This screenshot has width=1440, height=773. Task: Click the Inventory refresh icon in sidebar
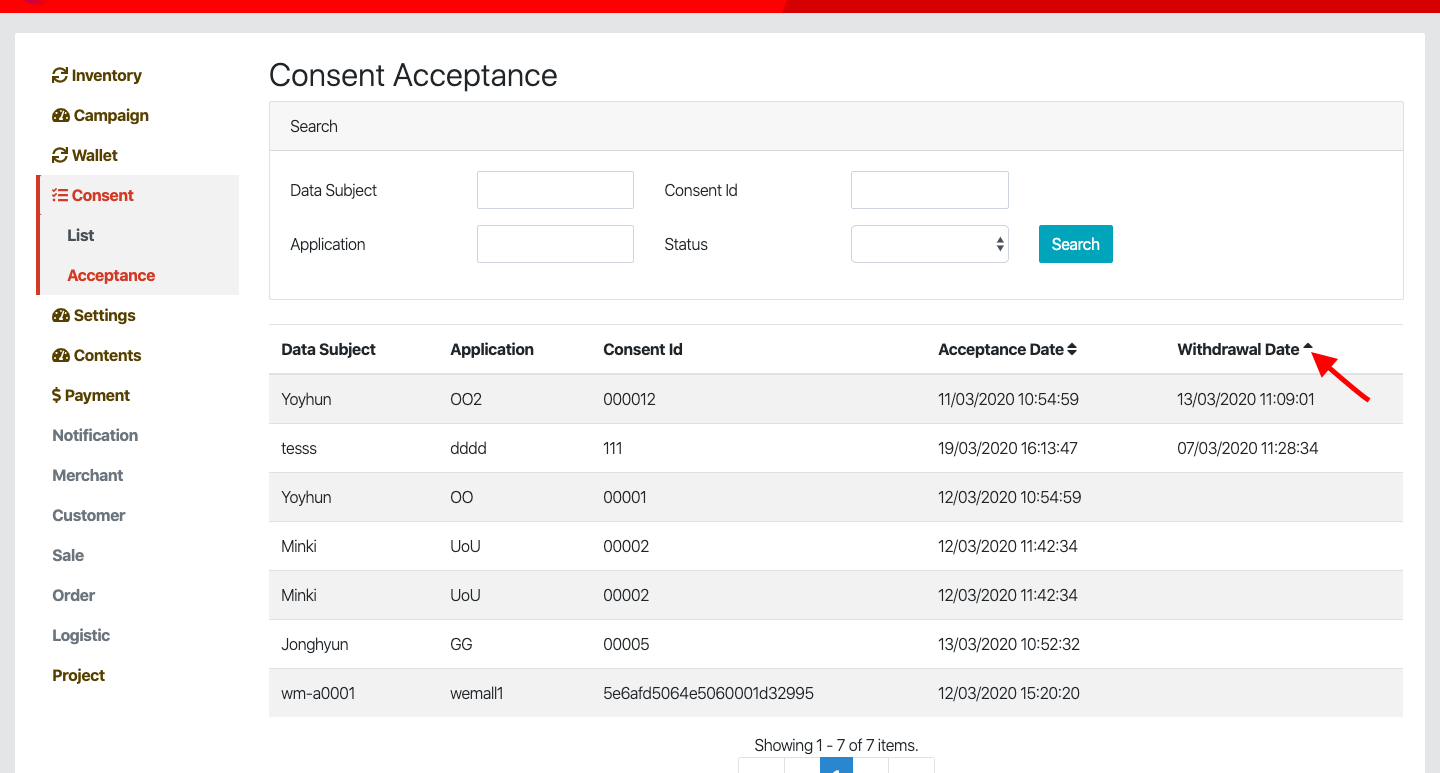[60, 76]
